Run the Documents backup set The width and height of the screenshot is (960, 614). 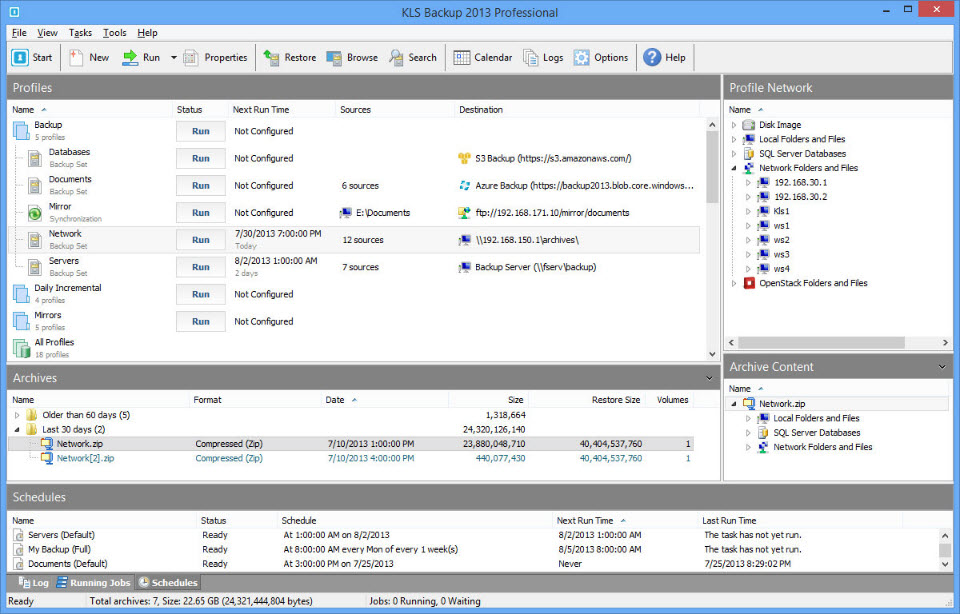pos(200,185)
